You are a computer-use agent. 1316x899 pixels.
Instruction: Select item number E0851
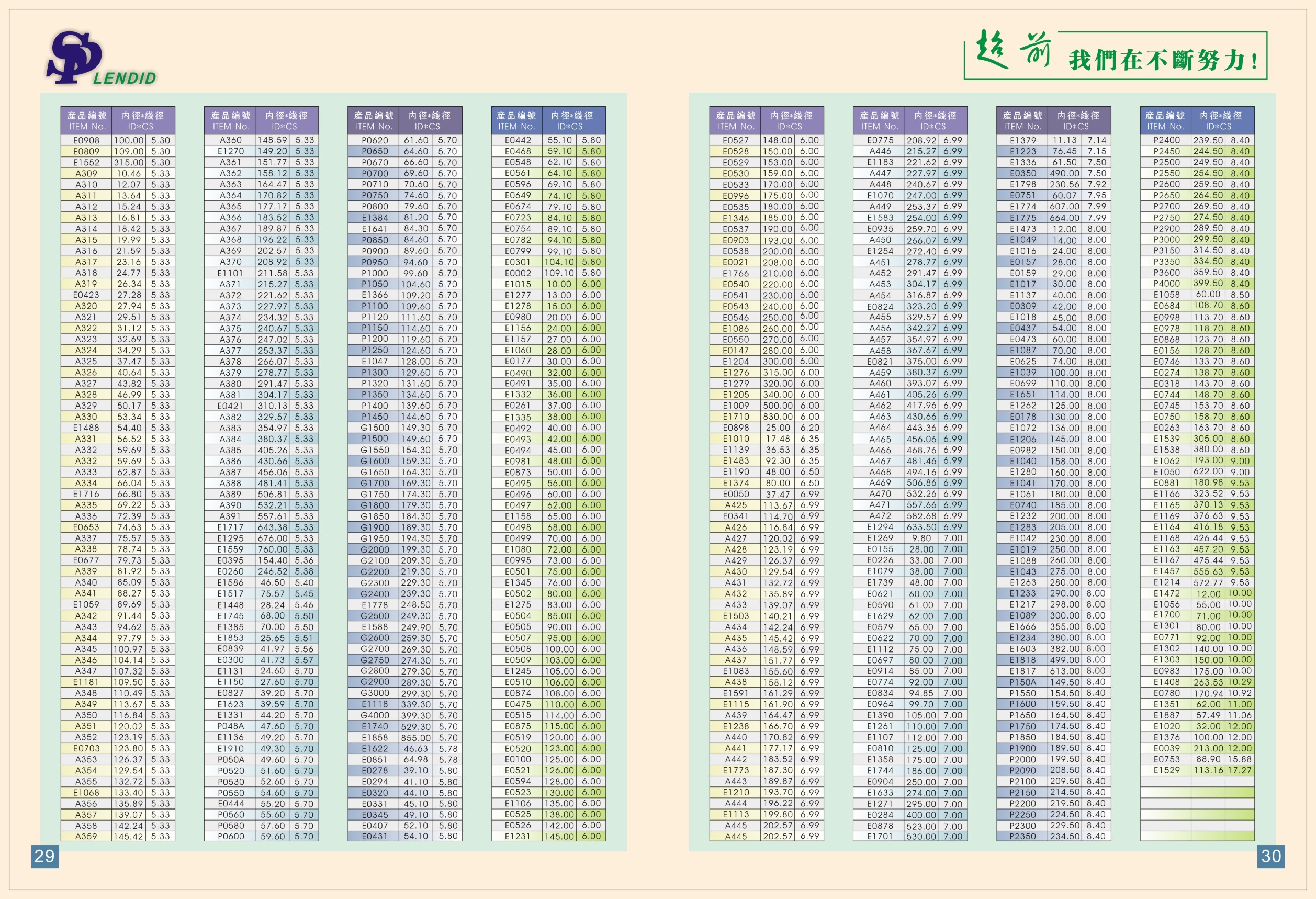tap(374, 760)
